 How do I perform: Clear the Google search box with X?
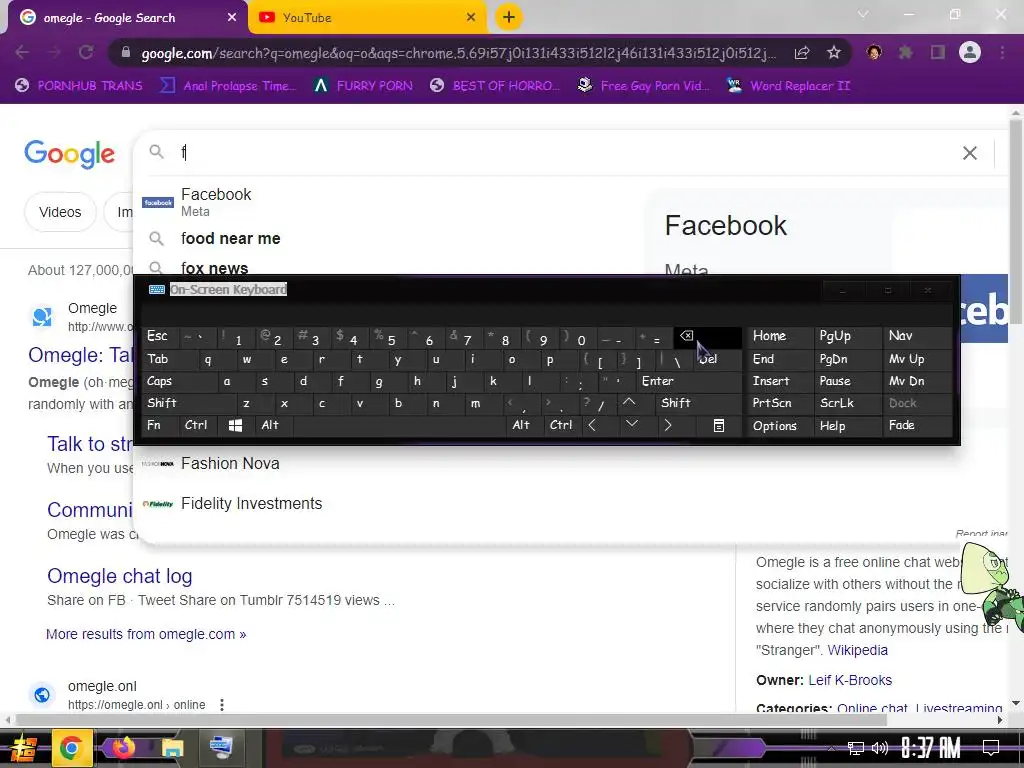click(970, 153)
